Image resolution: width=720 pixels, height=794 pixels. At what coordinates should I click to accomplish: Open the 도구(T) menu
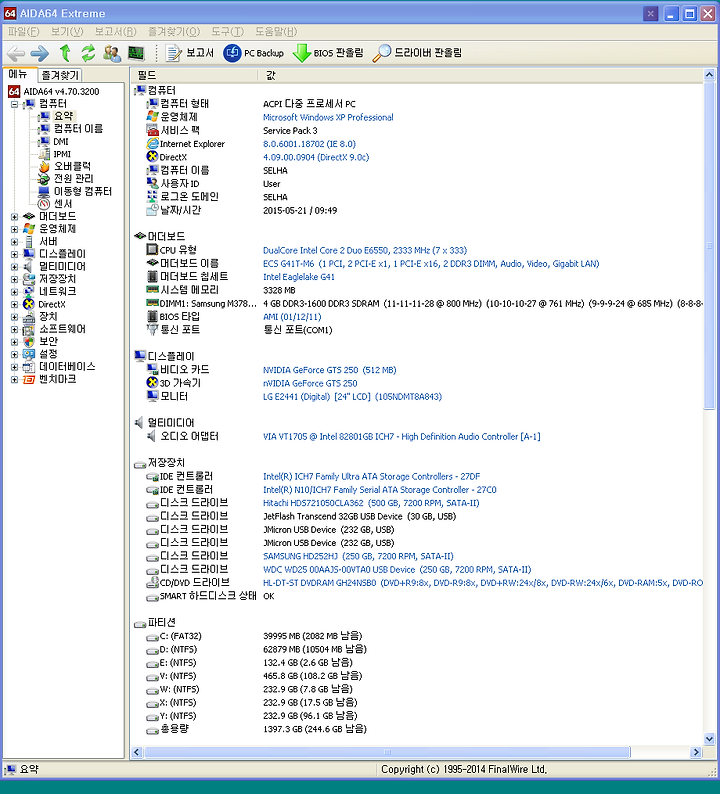point(227,31)
